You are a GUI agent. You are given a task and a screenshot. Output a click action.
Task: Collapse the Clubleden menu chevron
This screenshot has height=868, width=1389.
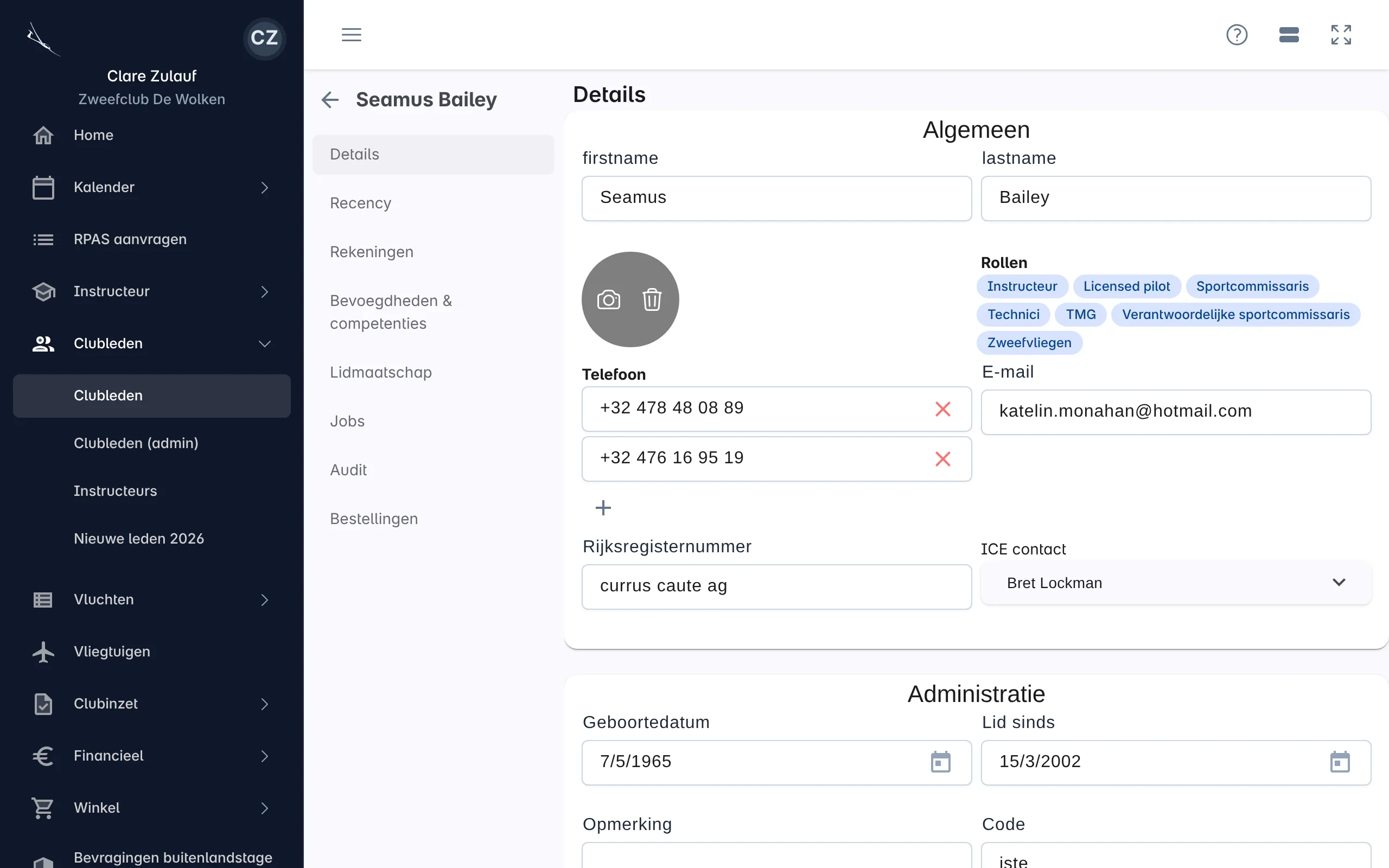[264, 344]
